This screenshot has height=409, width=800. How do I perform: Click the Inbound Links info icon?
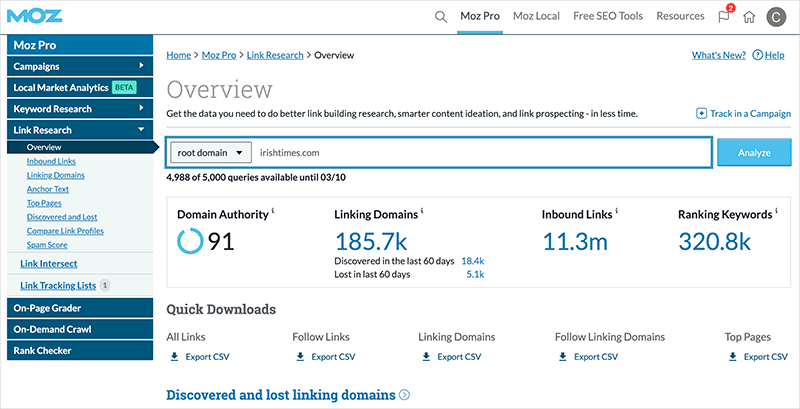[x=616, y=210]
